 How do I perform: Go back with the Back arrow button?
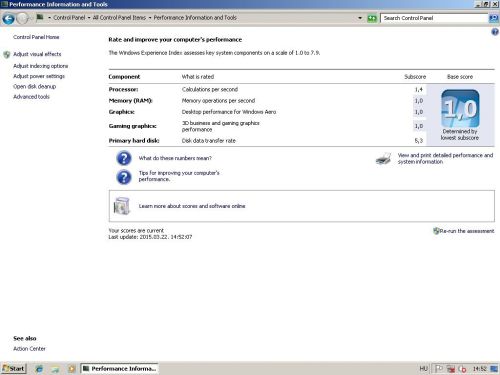[8, 18]
